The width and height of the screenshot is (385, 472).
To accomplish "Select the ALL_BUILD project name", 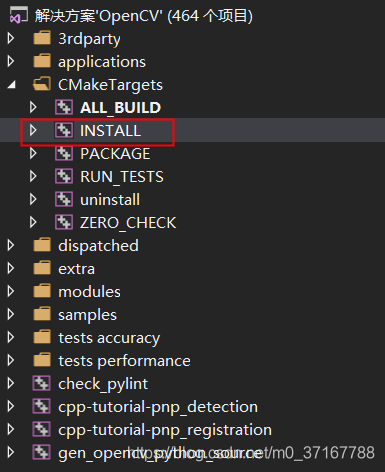I will click(x=120, y=108).
